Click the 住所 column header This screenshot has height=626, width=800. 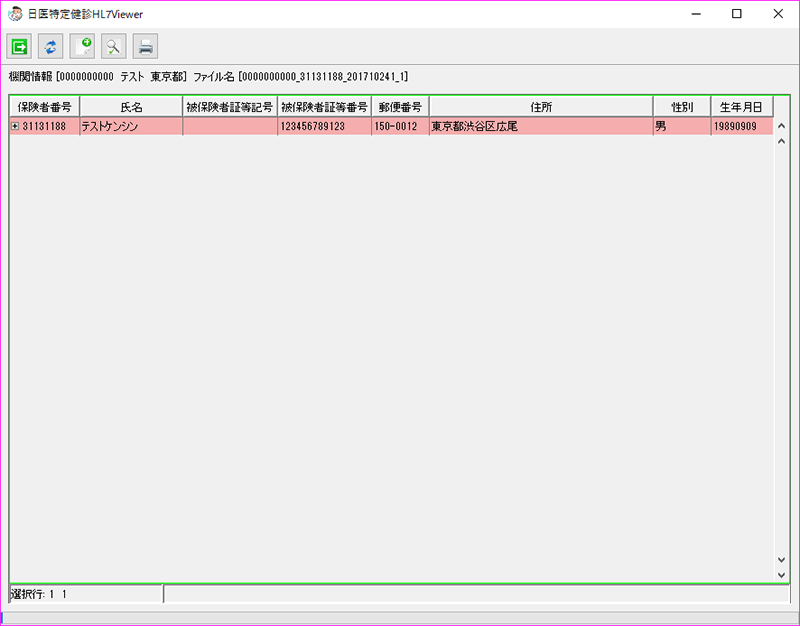[541, 107]
